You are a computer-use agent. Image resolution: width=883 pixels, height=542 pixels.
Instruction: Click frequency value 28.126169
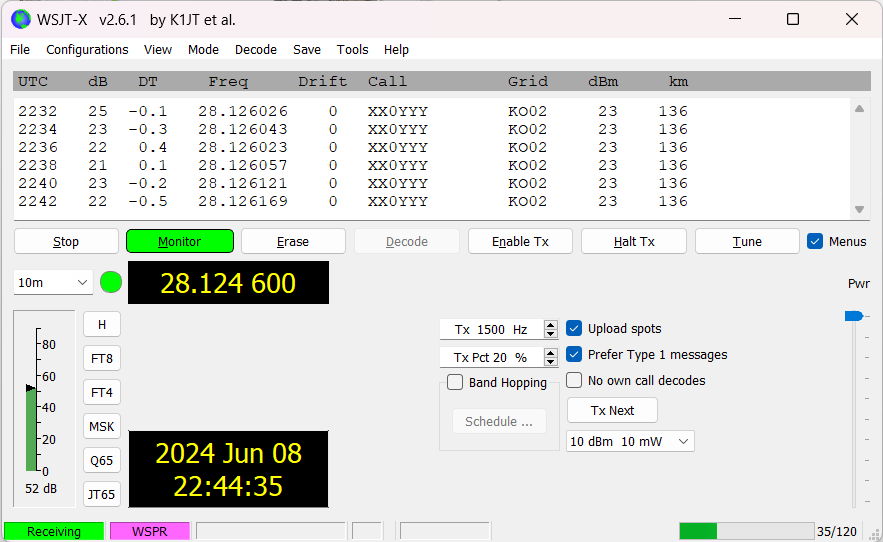[x=243, y=201]
